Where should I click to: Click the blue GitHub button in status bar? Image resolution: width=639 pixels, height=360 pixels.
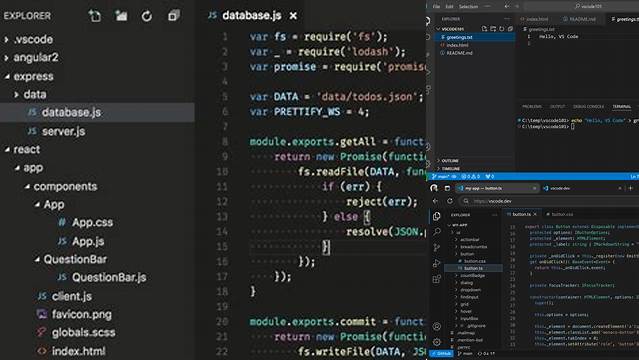(442, 353)
